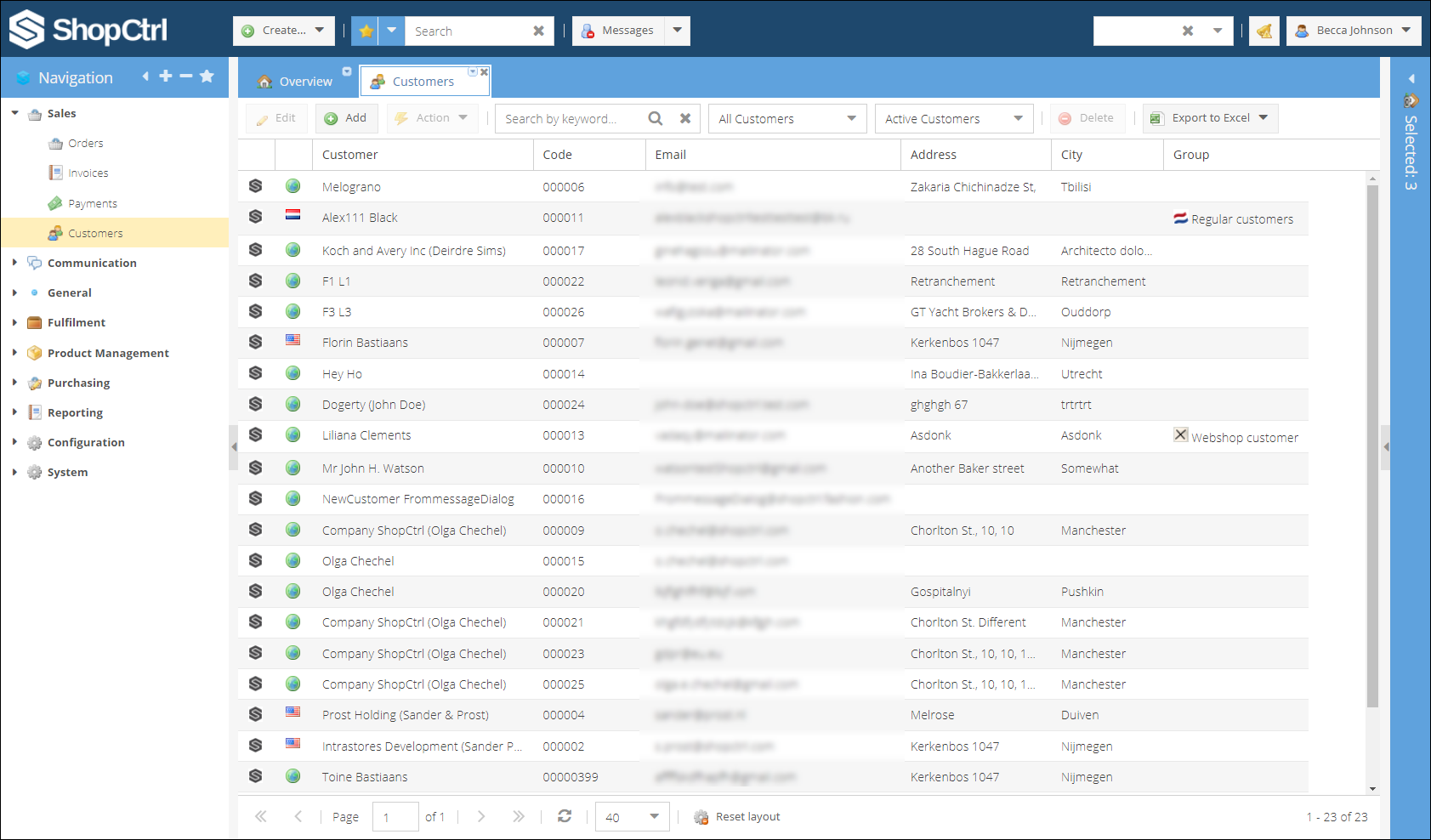Click the page number input field
This screenshot has width=1431, height=840.
point(395,817)
